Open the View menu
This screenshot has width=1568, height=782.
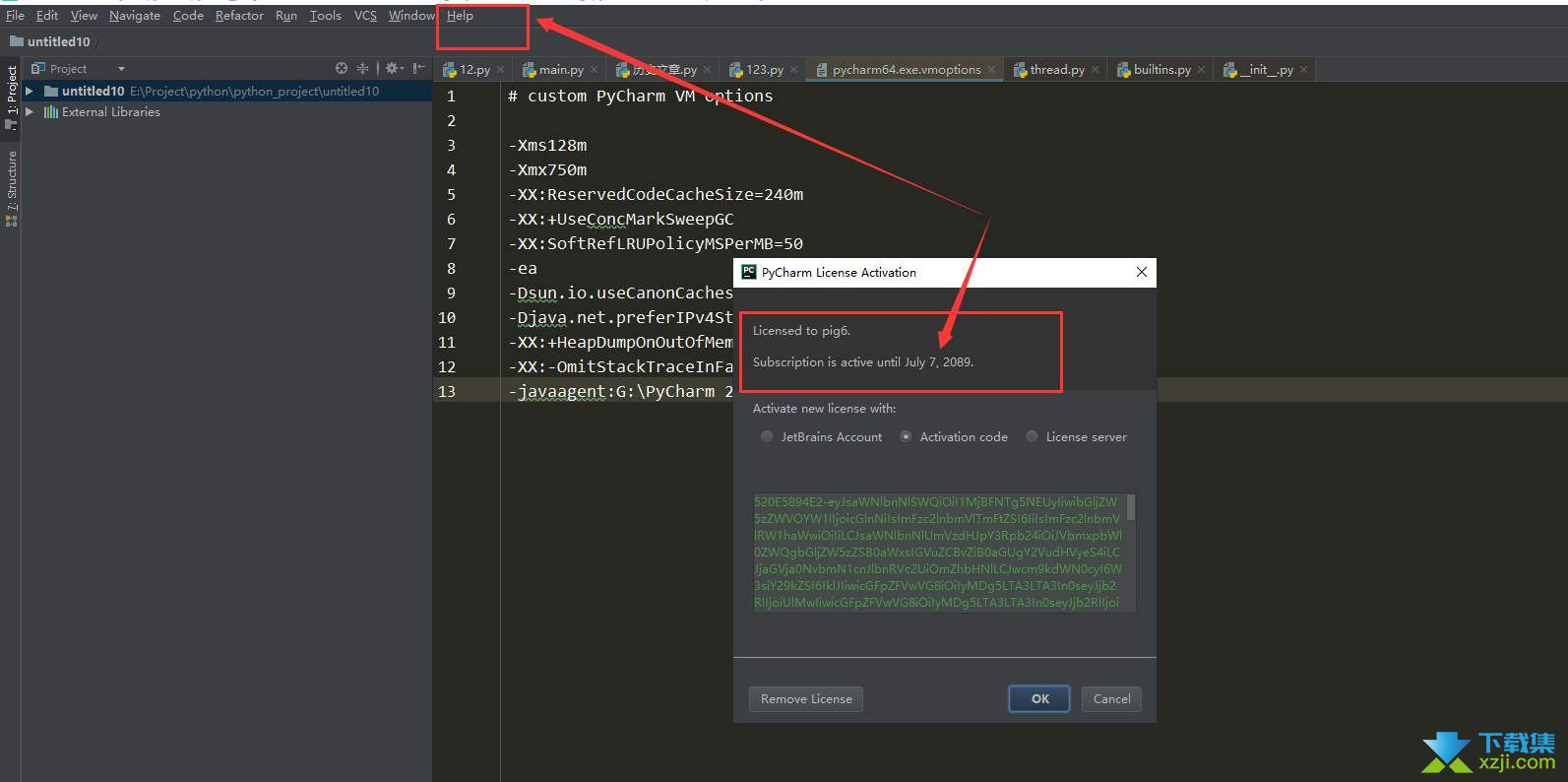click(x=84, y=16)
